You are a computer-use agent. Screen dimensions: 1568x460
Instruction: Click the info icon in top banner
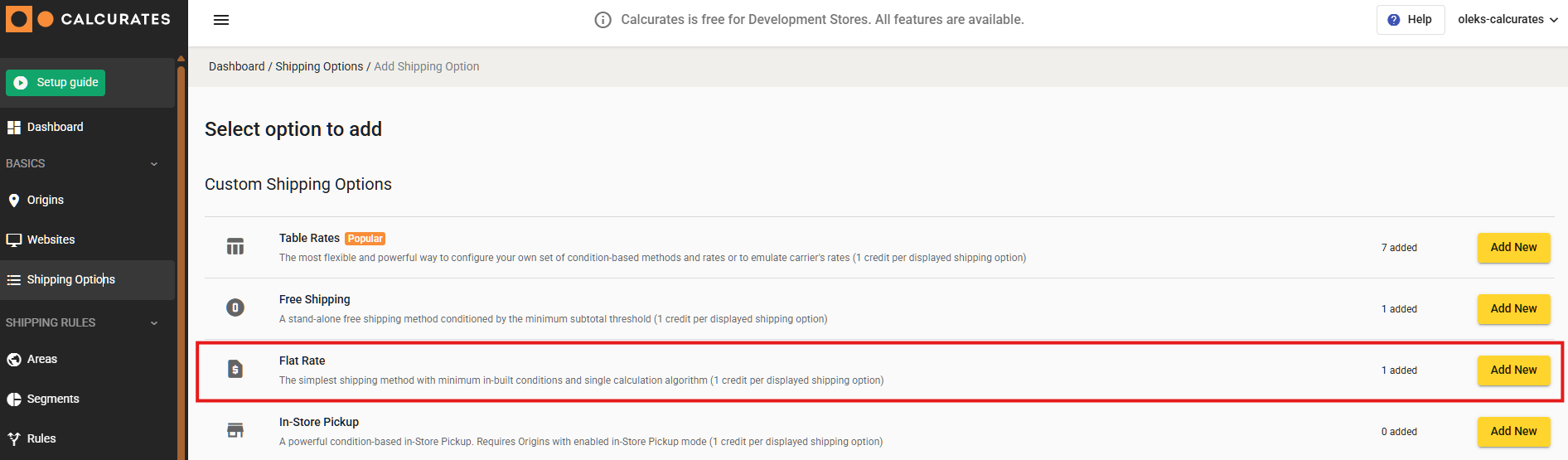click(603, 20)
